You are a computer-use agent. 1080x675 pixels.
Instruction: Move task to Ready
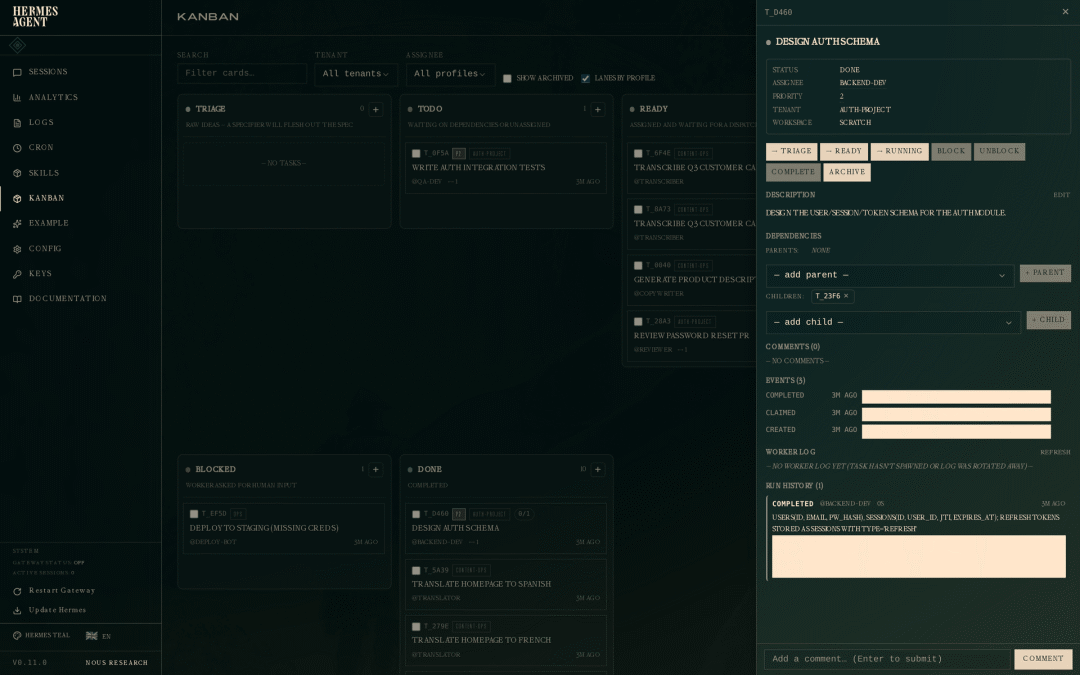(x=844, y=152)
